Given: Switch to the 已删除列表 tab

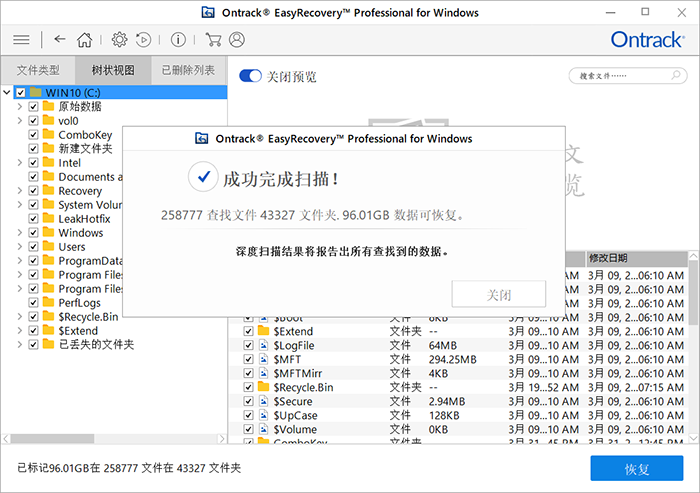Looking at the screenshot, I should click(188, 71).
